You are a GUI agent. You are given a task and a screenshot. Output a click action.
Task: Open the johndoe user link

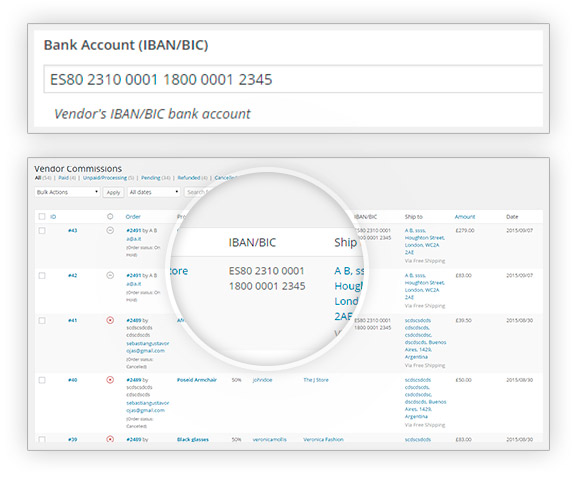click(262, 380)
